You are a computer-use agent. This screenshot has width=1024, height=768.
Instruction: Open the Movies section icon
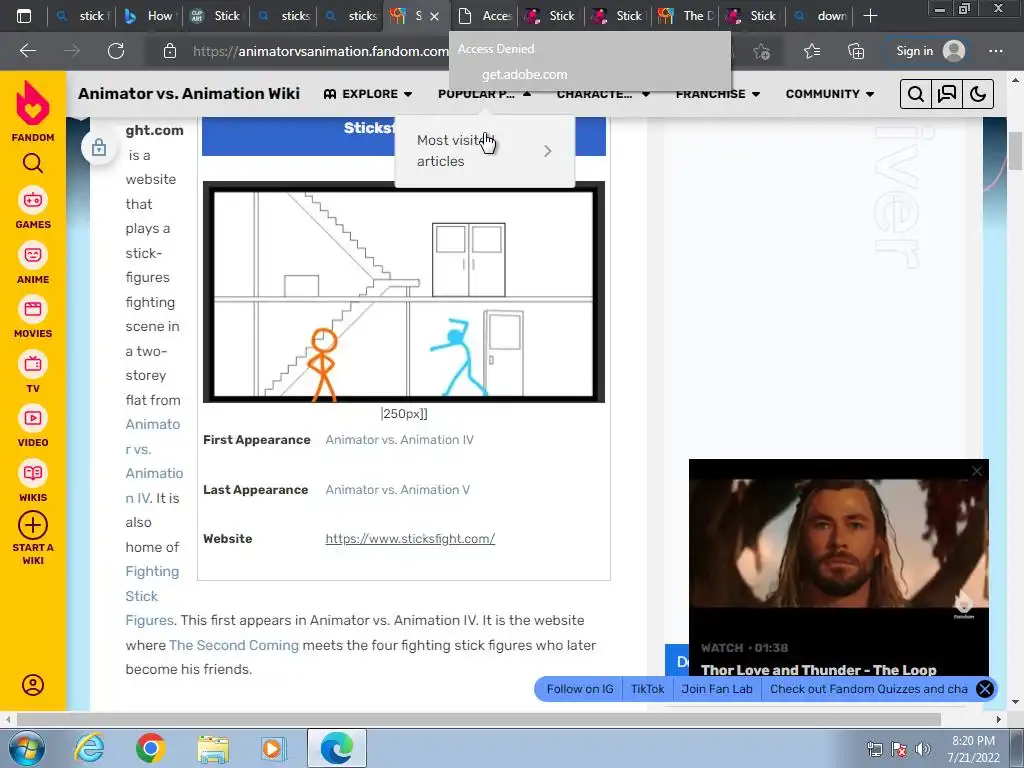coord(33,309)
